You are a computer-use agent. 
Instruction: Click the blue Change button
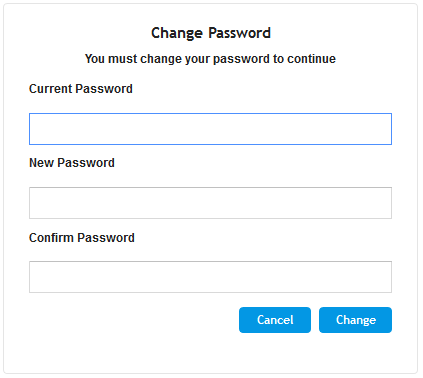(x=355, y=320)
